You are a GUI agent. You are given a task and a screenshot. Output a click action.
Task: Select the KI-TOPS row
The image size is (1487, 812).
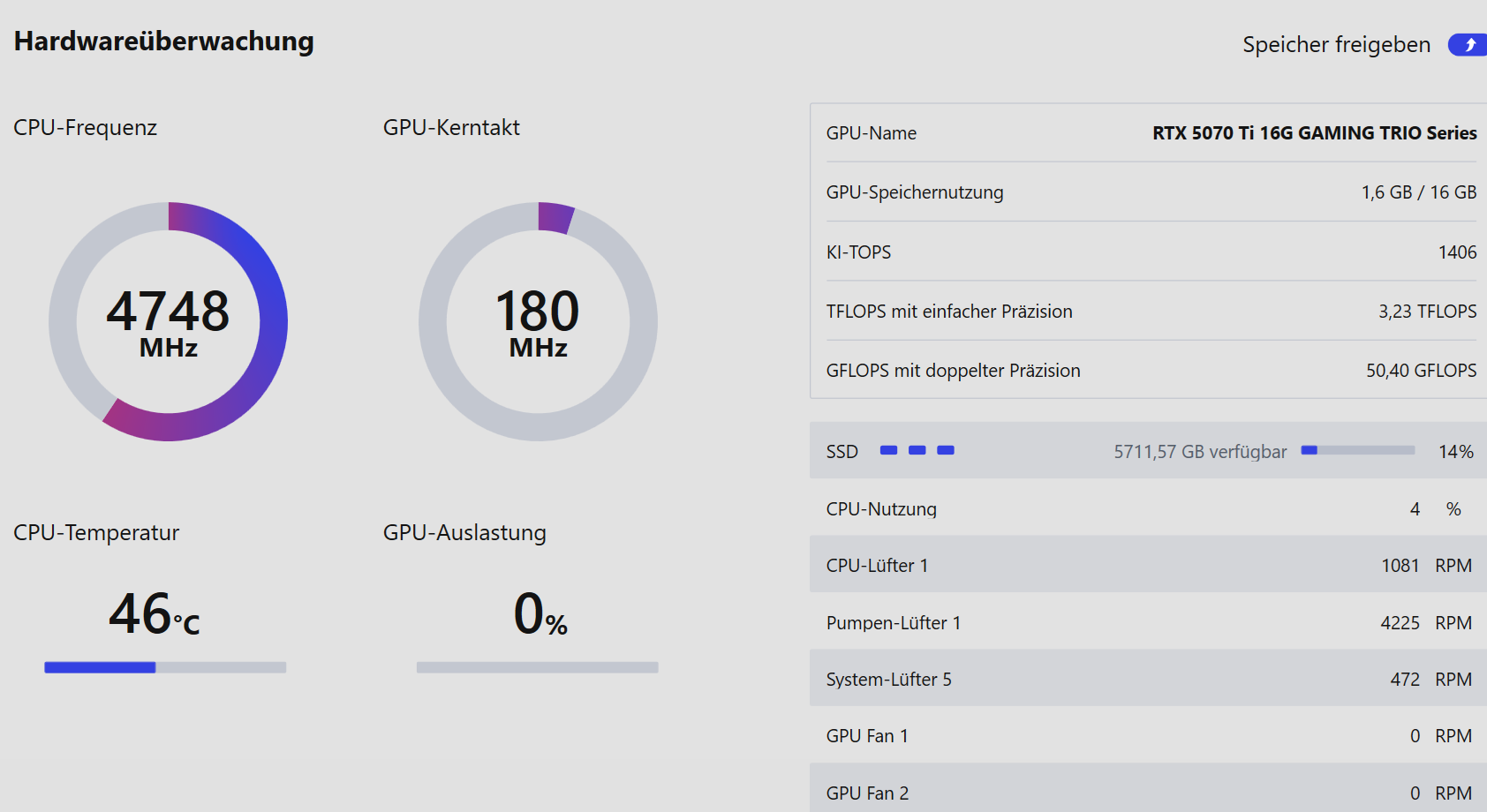coord(1151,252)
